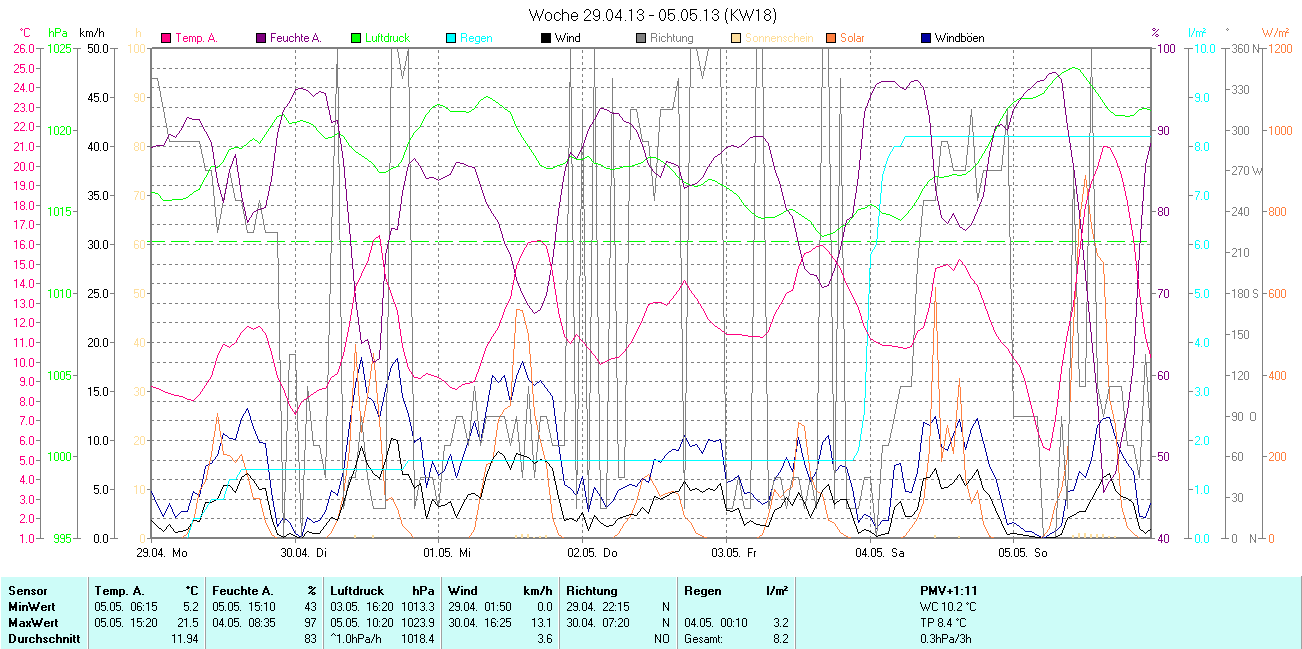1302x649 pixels.
Task: Click the '30.04. Di' date label
Action: pos(304,551)
